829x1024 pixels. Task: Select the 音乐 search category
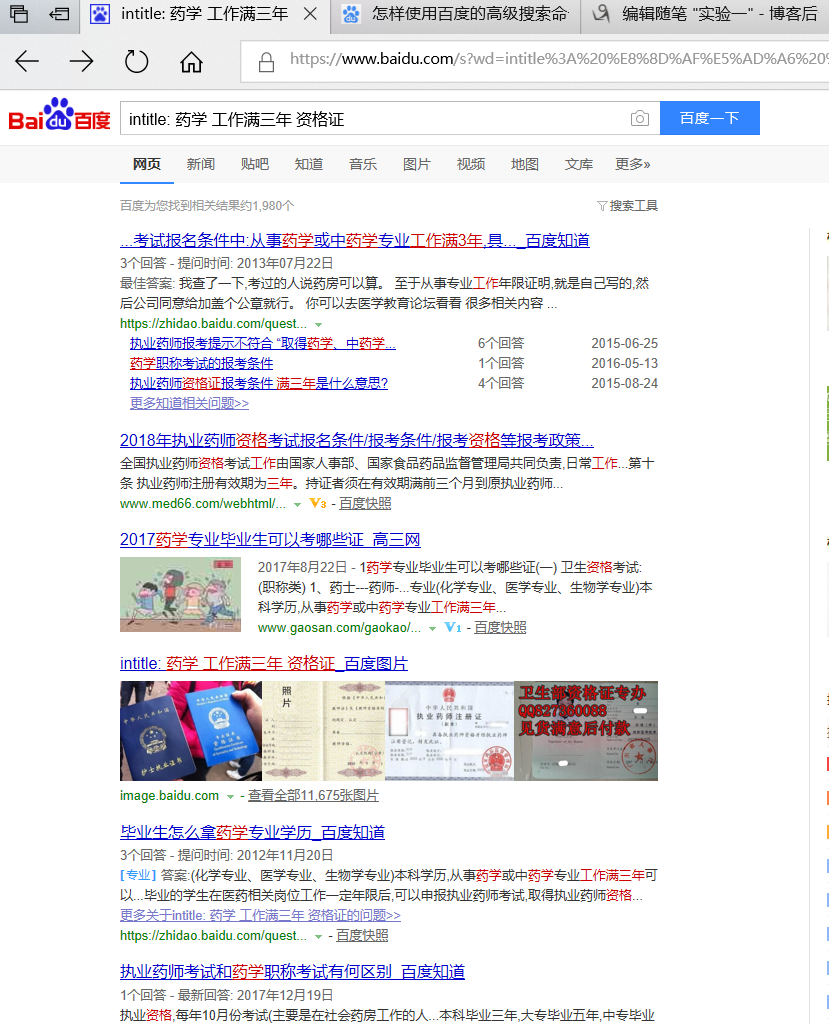(363, 164)
